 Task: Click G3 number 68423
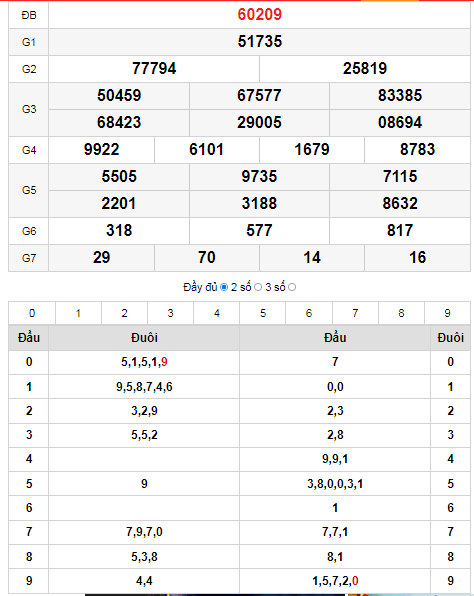[x=119, y=122]
